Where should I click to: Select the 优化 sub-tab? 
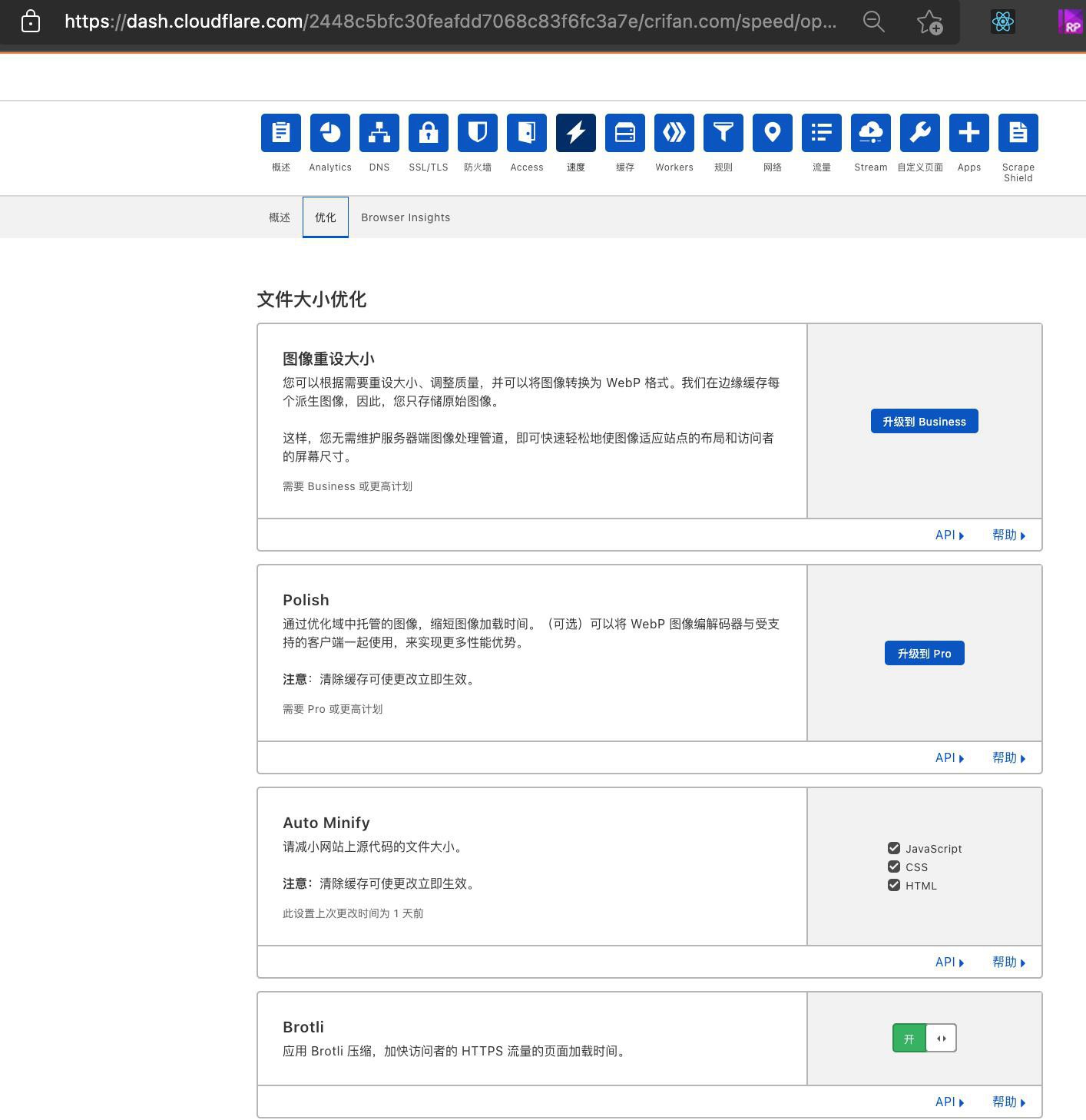[326, 217]
